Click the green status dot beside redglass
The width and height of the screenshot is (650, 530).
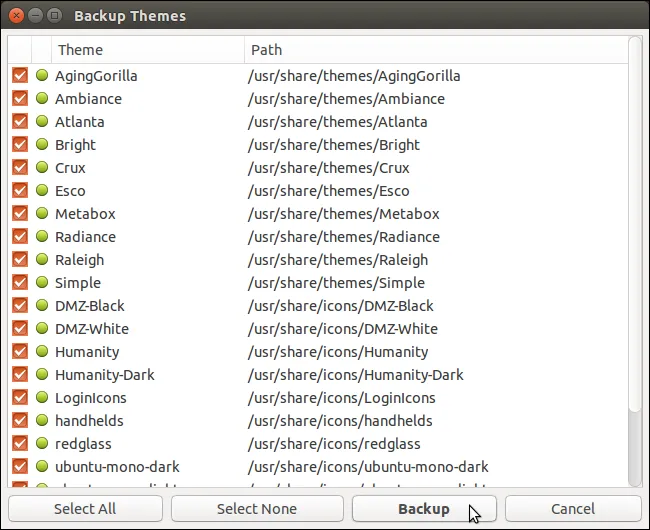tap(42, 443)
